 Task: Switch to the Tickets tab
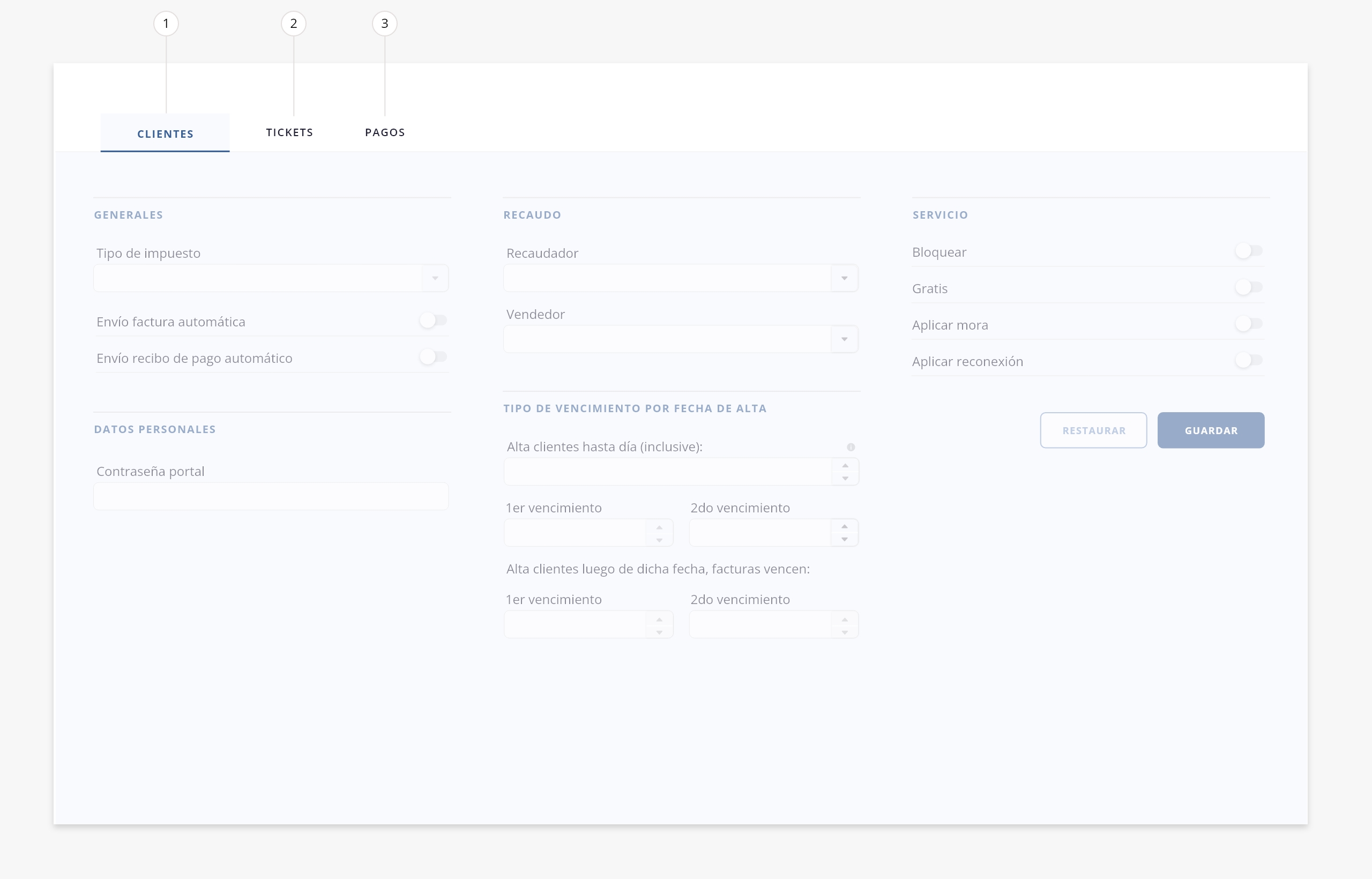tap(289, 132)
